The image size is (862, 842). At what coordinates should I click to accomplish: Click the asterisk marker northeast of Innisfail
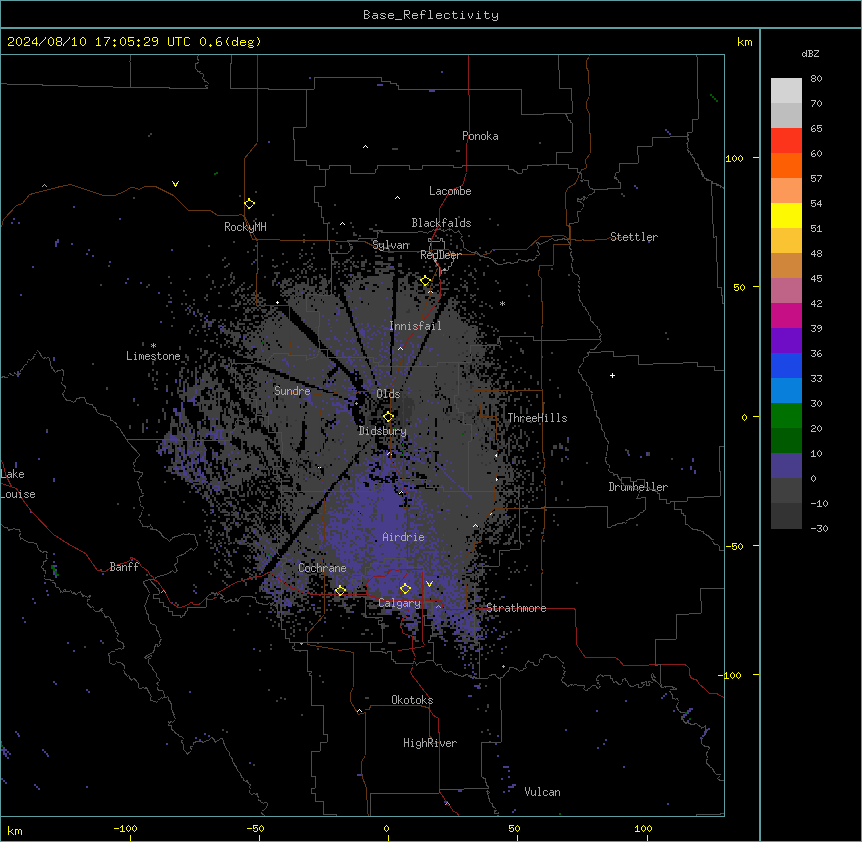tap(502, 303)
